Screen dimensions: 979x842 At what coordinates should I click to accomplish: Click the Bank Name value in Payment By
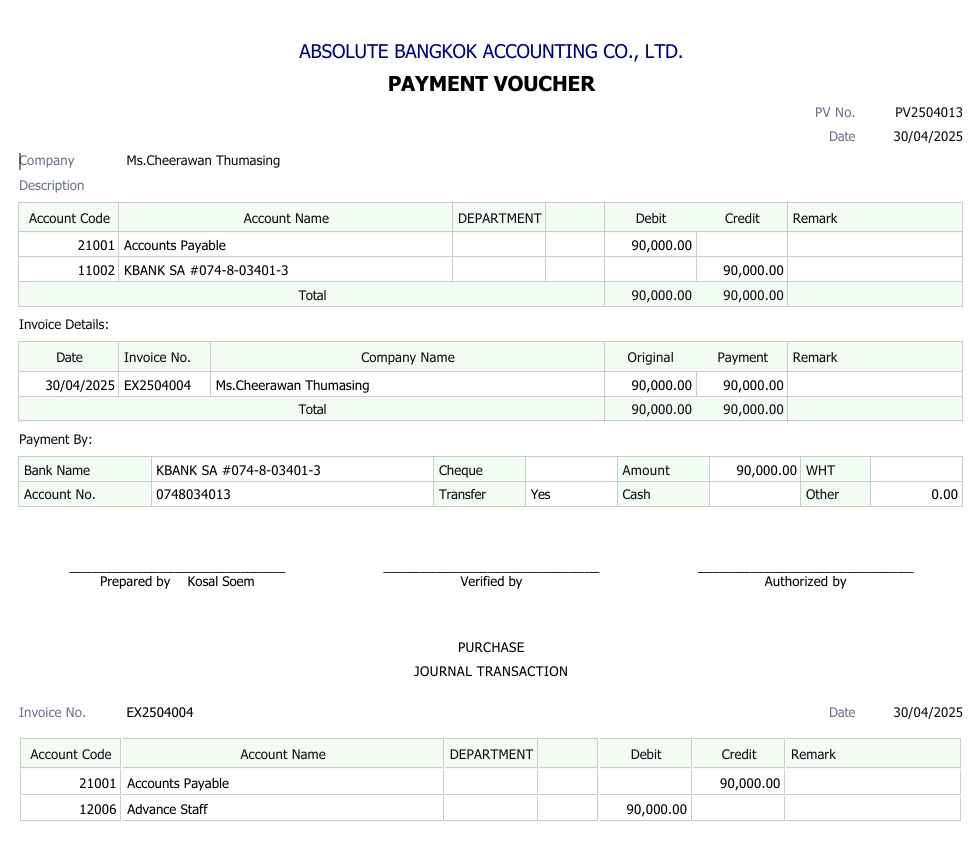[x=238, y=470]
